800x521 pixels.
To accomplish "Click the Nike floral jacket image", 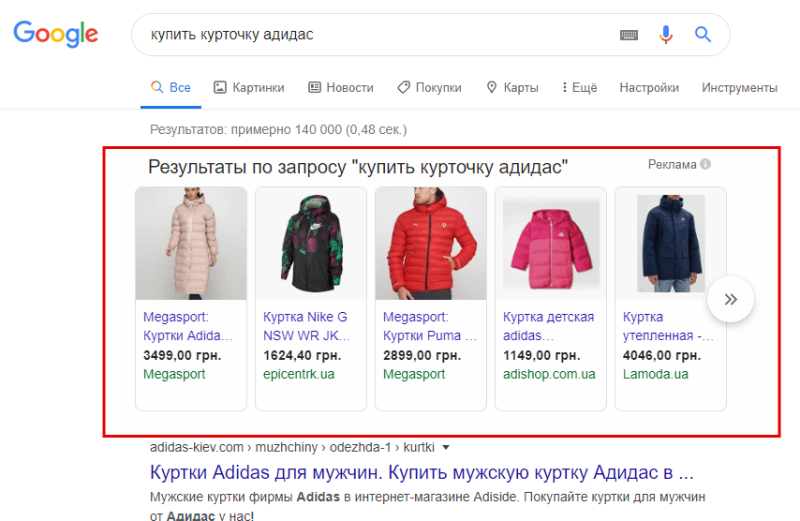I will (x=311, y=243).
